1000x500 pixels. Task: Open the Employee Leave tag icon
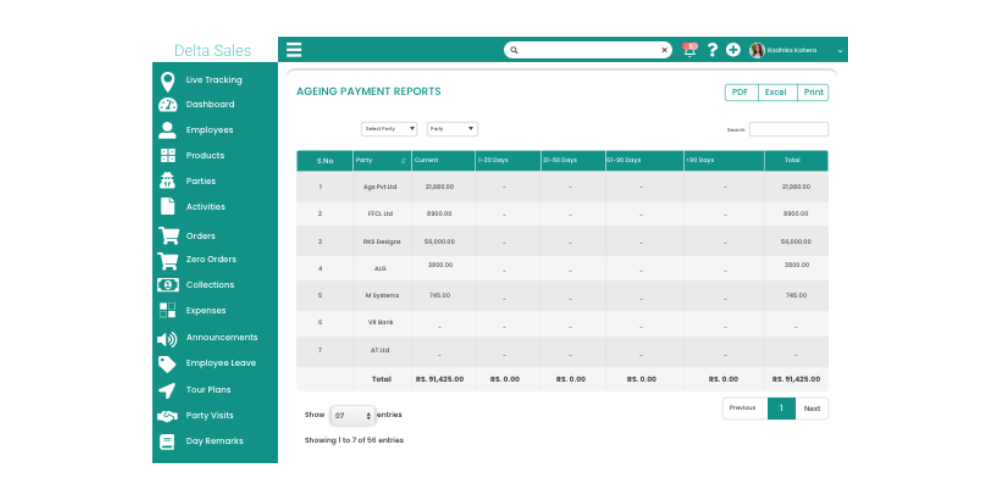(x=167, y=364)
